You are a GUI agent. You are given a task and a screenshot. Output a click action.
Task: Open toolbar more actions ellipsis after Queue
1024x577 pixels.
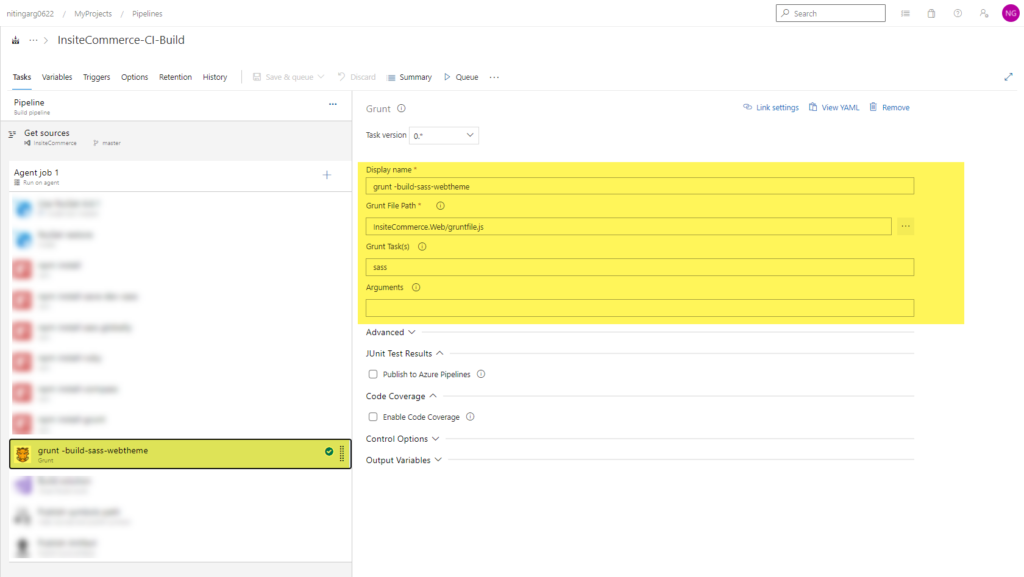494,77
